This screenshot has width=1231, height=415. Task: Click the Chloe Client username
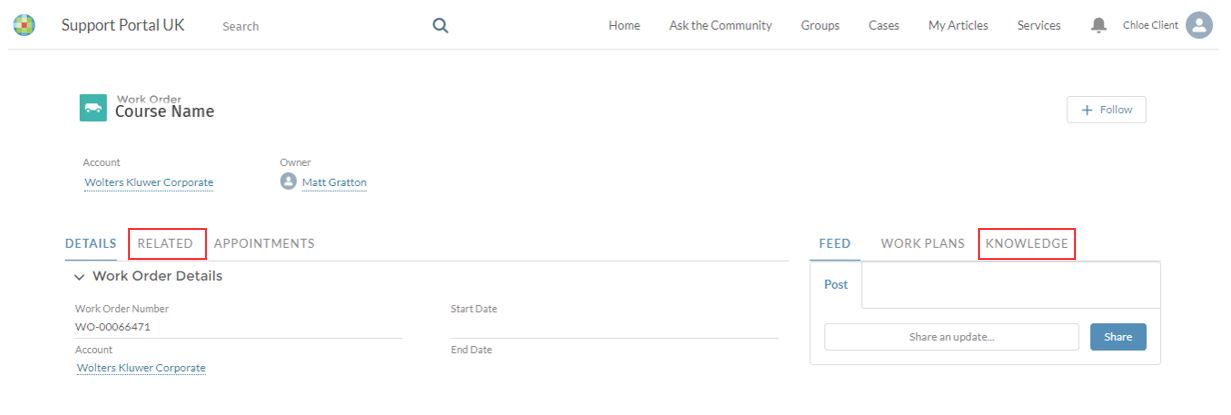pyautogui.click(x=1151, y=26)
